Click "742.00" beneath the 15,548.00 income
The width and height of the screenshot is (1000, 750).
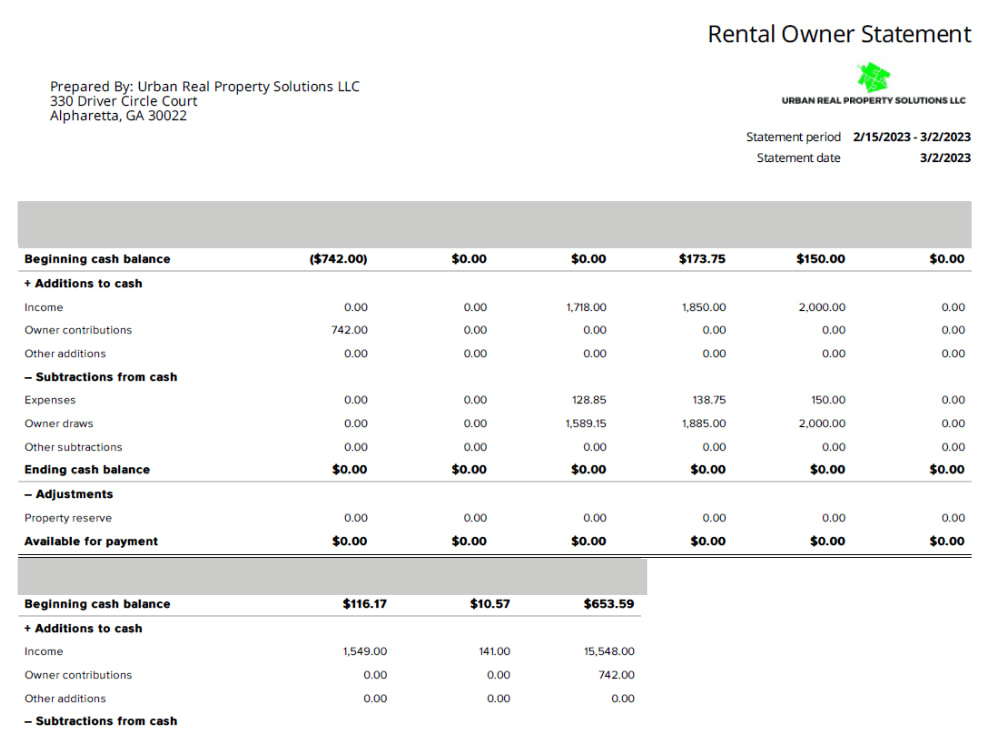pos(617,675)
